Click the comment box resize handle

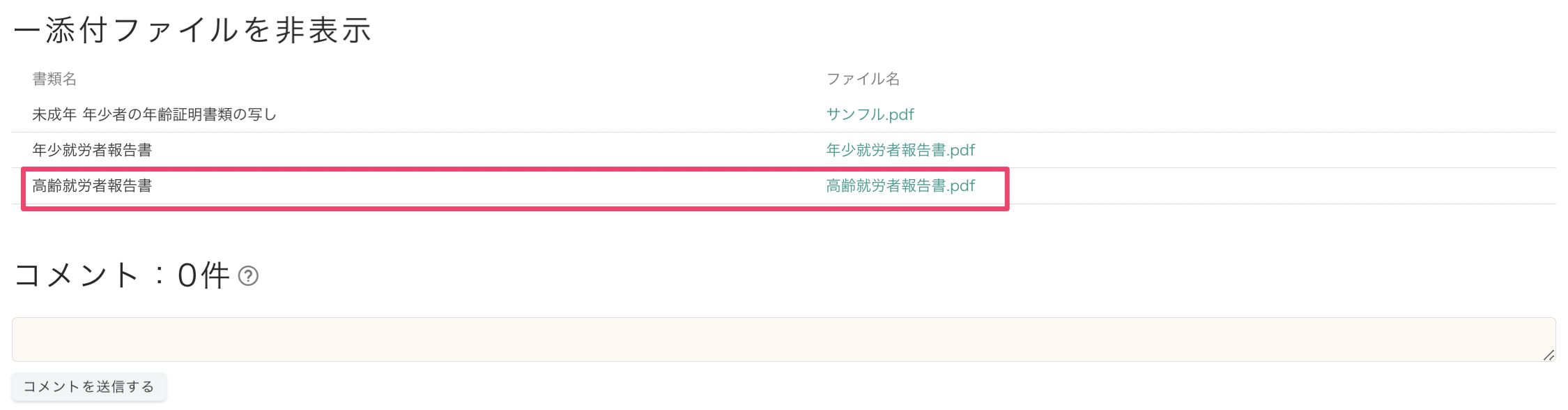pos(1548,355)
